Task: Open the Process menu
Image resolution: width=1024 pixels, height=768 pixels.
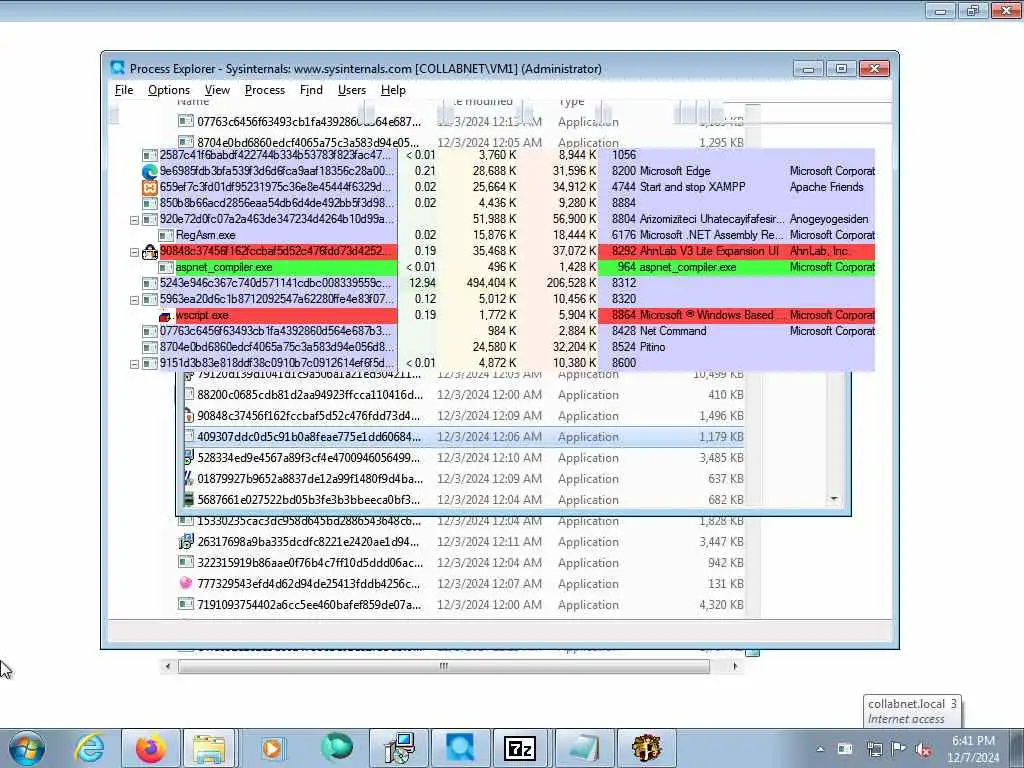Action: pyautogui.click(x=264, y=90)
